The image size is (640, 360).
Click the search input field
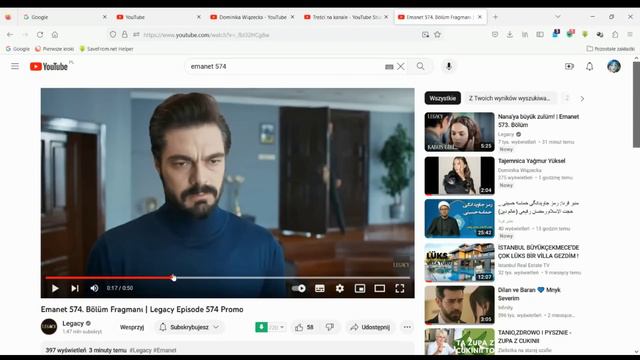click(286, 66)
